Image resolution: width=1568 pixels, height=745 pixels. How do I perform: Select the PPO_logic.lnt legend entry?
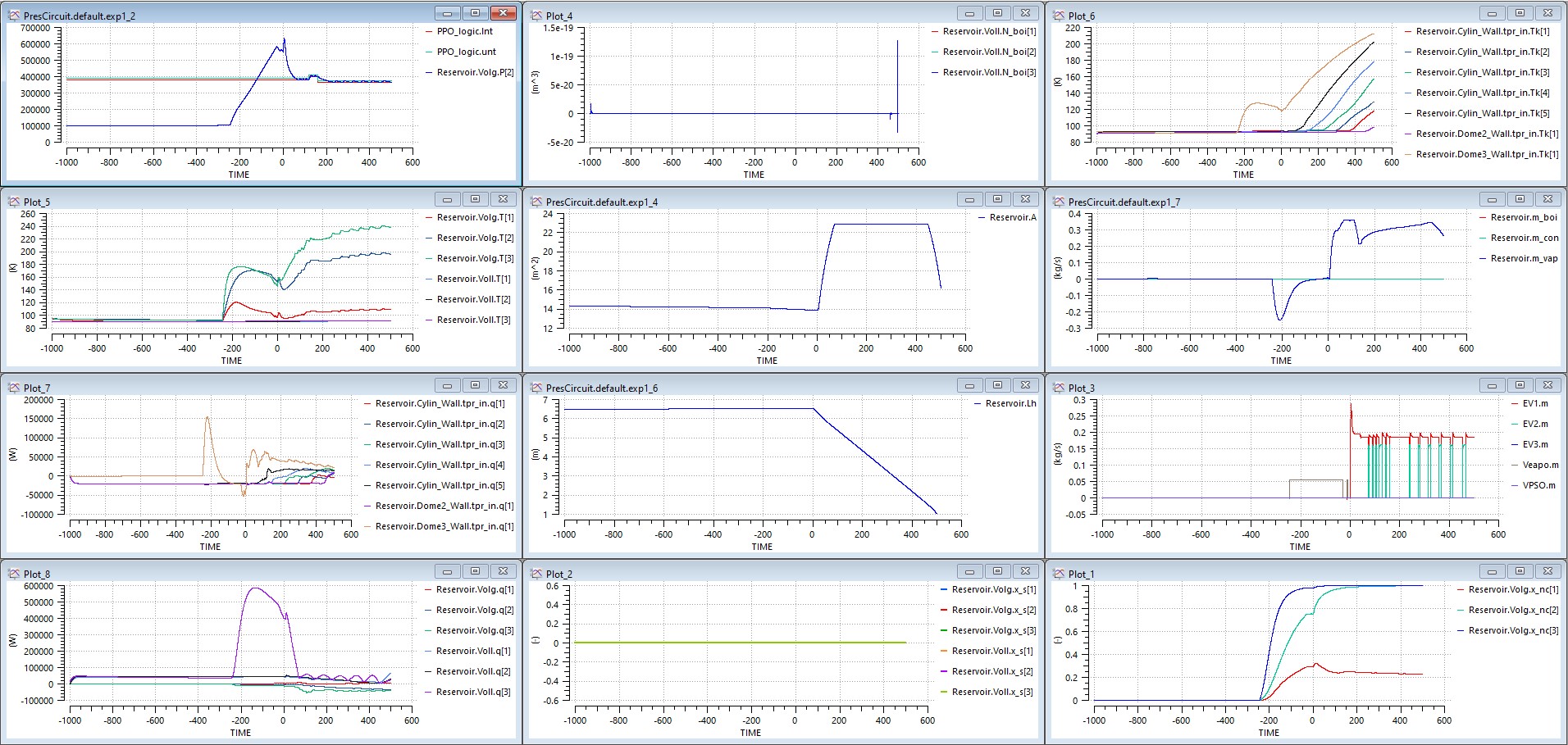click(460, 31)
